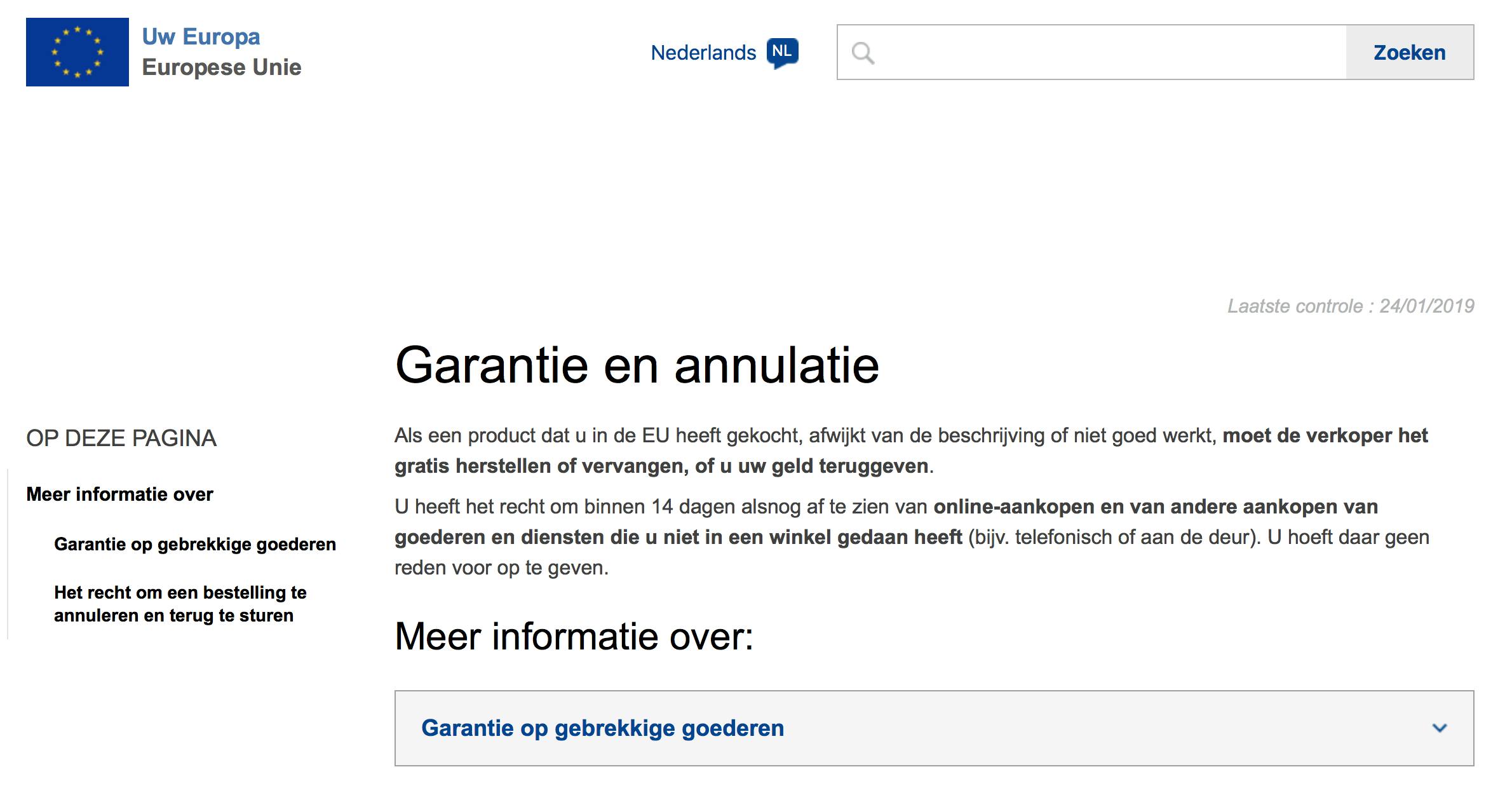1512x788 pixels.
Task: Click the European Union flag logo
Action: (x=77, y=52)
